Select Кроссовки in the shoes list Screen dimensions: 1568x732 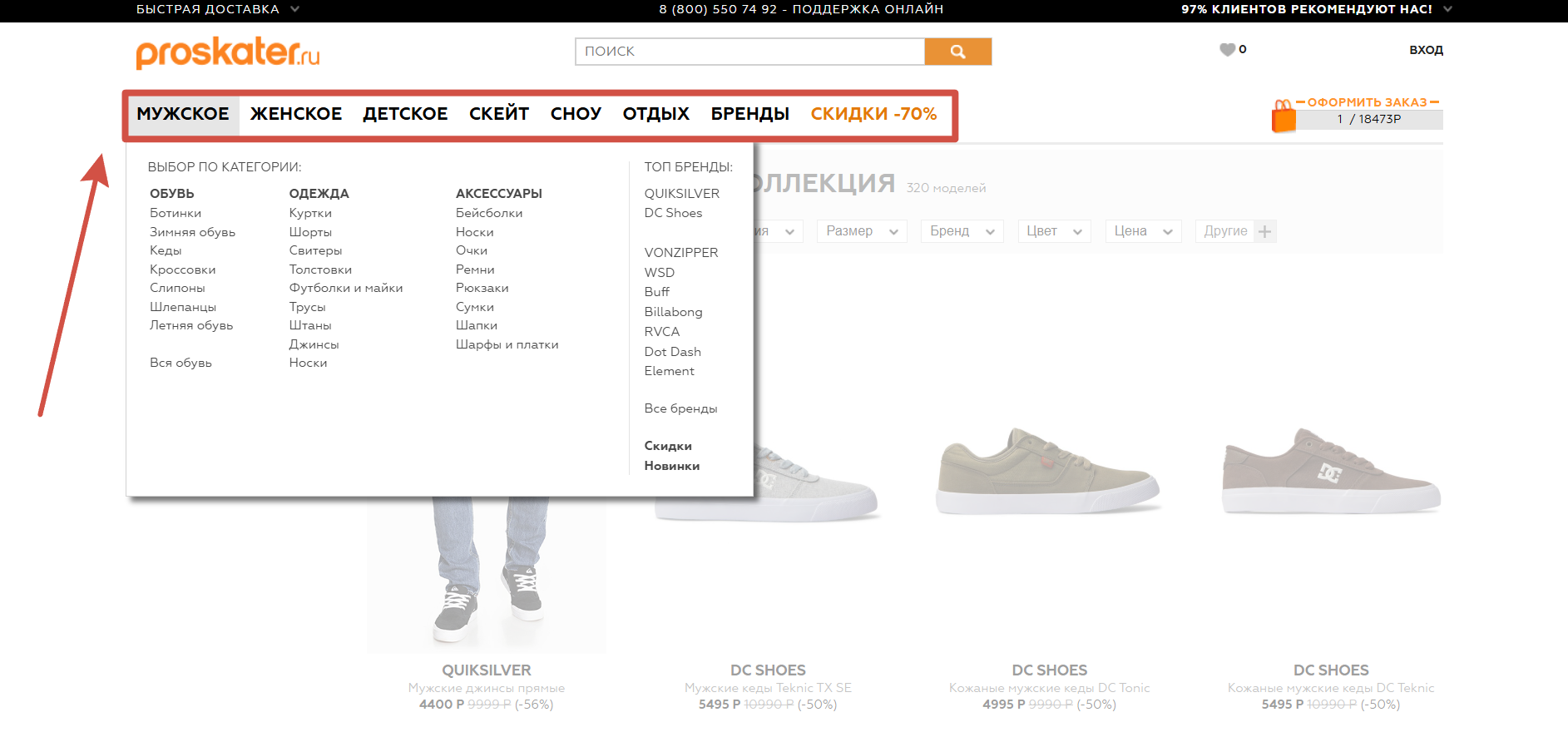tap(183, 270)
